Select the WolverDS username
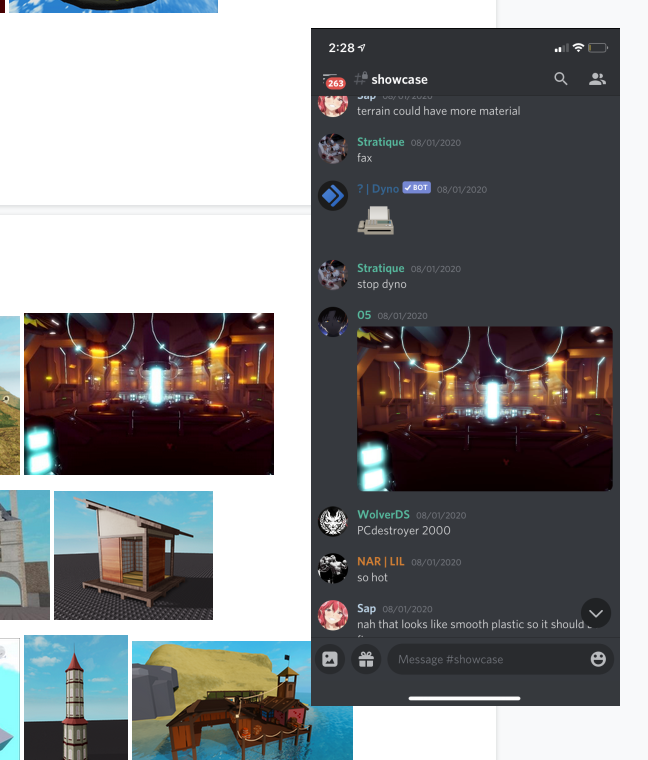This screenshot has height=760, width=648. [x=383, y=515]
